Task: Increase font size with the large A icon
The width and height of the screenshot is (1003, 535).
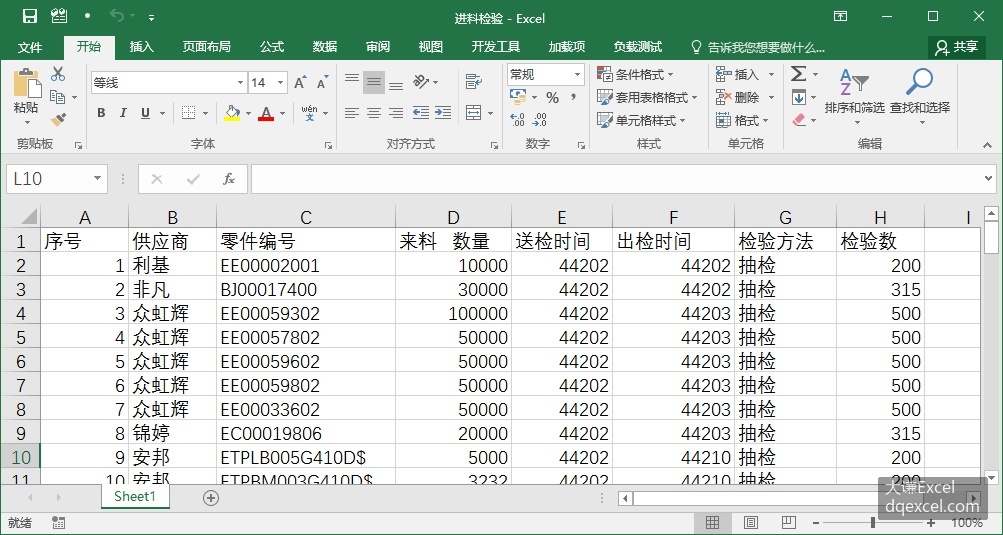Action: [x=299, y=83]
